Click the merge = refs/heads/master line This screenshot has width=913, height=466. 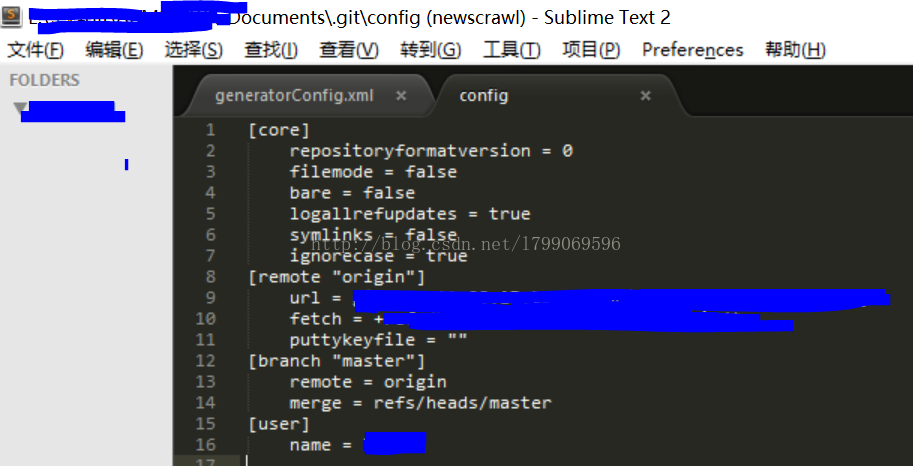click(x=420, y=403)
